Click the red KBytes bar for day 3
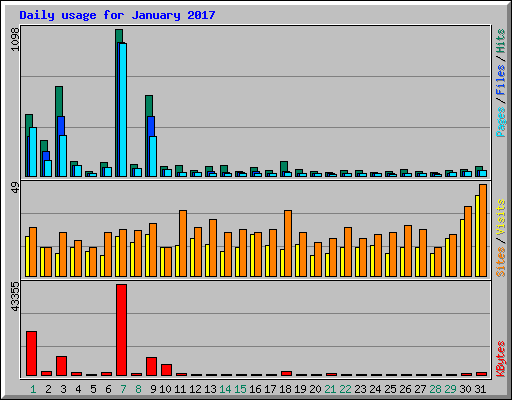 click(x=61, y=366)
